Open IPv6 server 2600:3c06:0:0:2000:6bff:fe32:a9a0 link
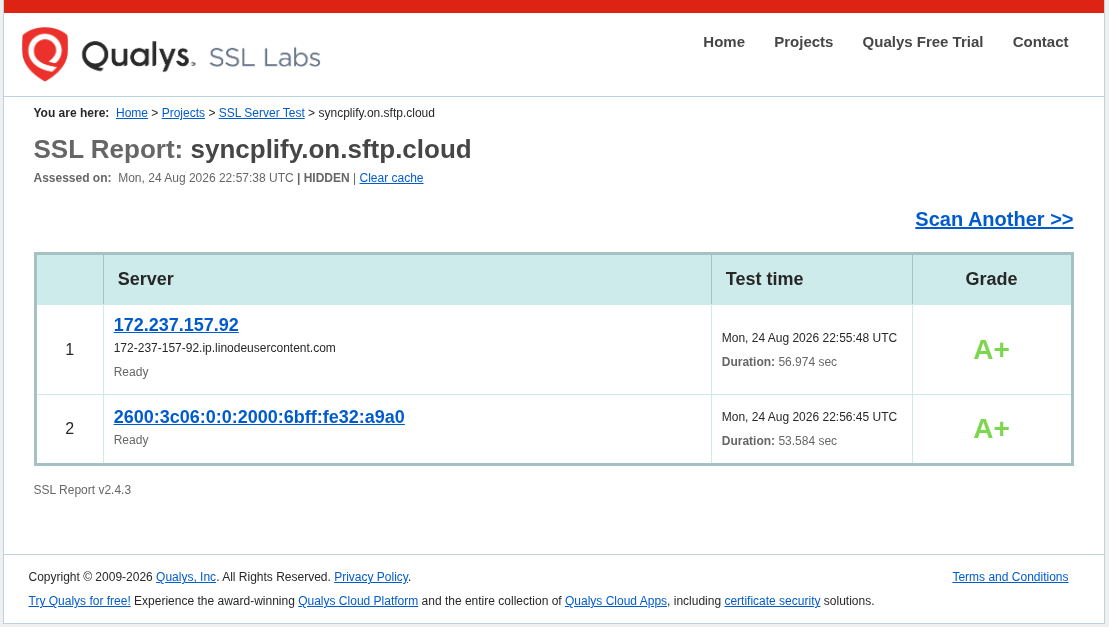The width and height of the screenshot is (1109, 627). [259, 416]
